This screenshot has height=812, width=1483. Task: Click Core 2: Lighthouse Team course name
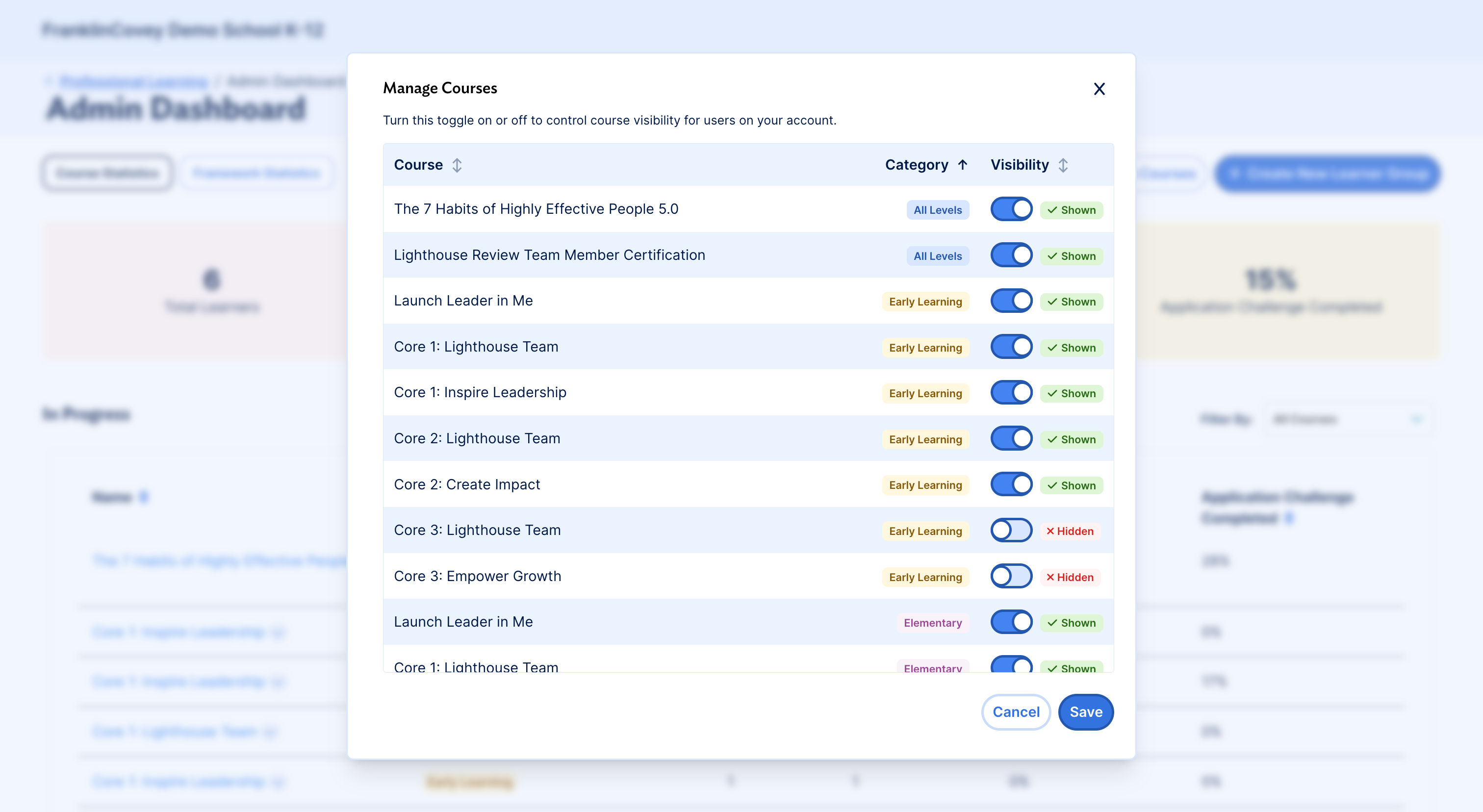pyautogui.click(x=477, y=438)
